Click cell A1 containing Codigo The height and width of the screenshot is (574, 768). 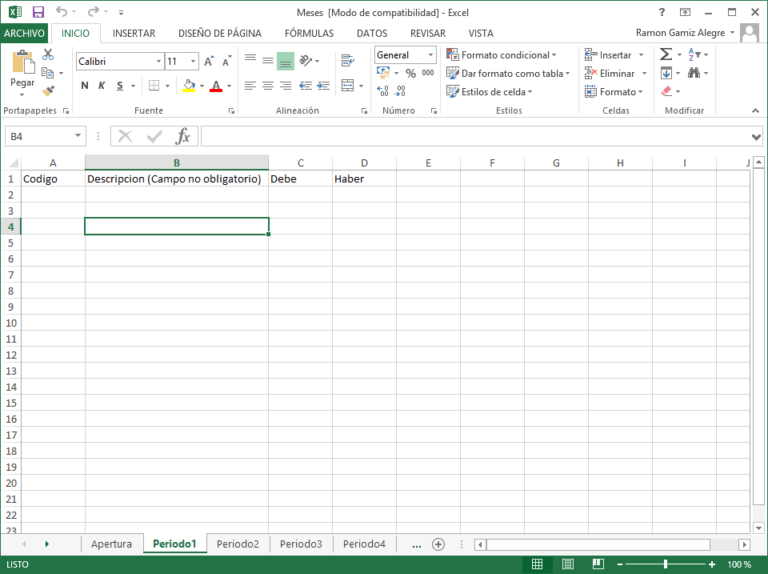click(x=52, y=179)
